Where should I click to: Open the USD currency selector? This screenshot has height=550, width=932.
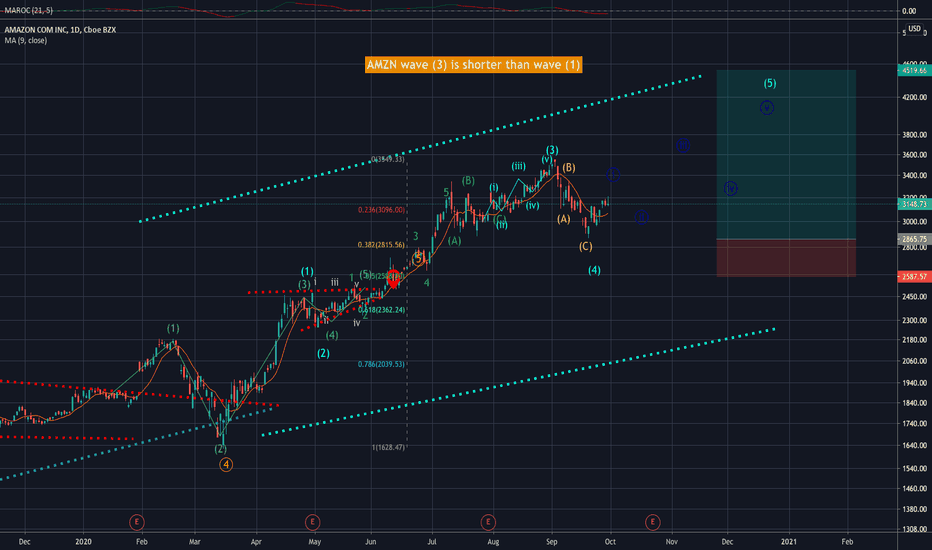[914, 29]
